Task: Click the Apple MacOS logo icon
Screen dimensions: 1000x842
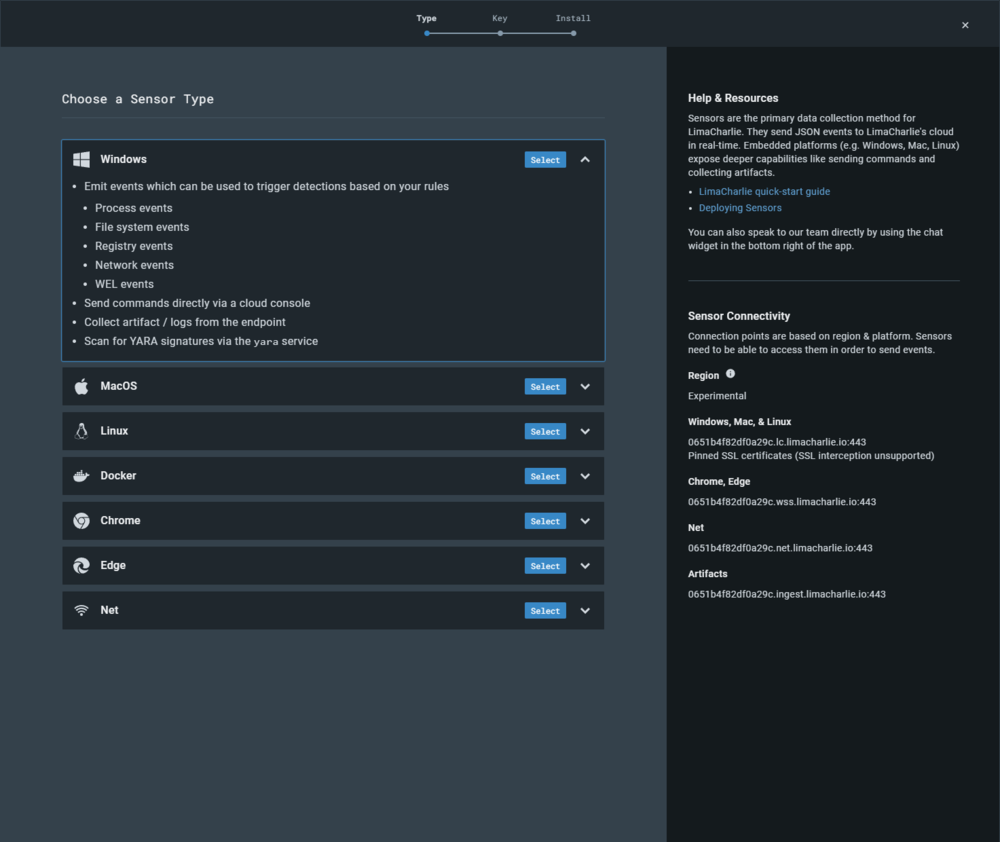Action: click(x=81, y=387)
